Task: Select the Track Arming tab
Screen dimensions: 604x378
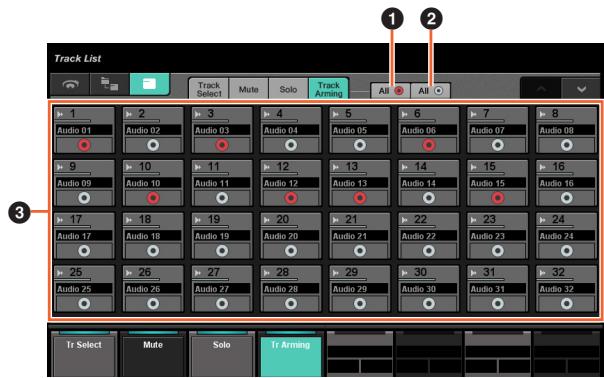Action: 329,89
